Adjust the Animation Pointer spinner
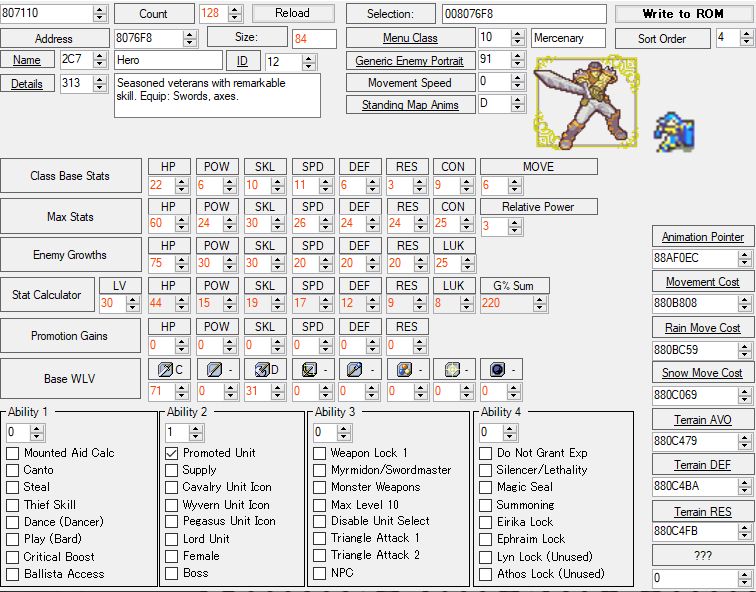The height and width of the screenshot is (592, 756). tap(745, 258)
